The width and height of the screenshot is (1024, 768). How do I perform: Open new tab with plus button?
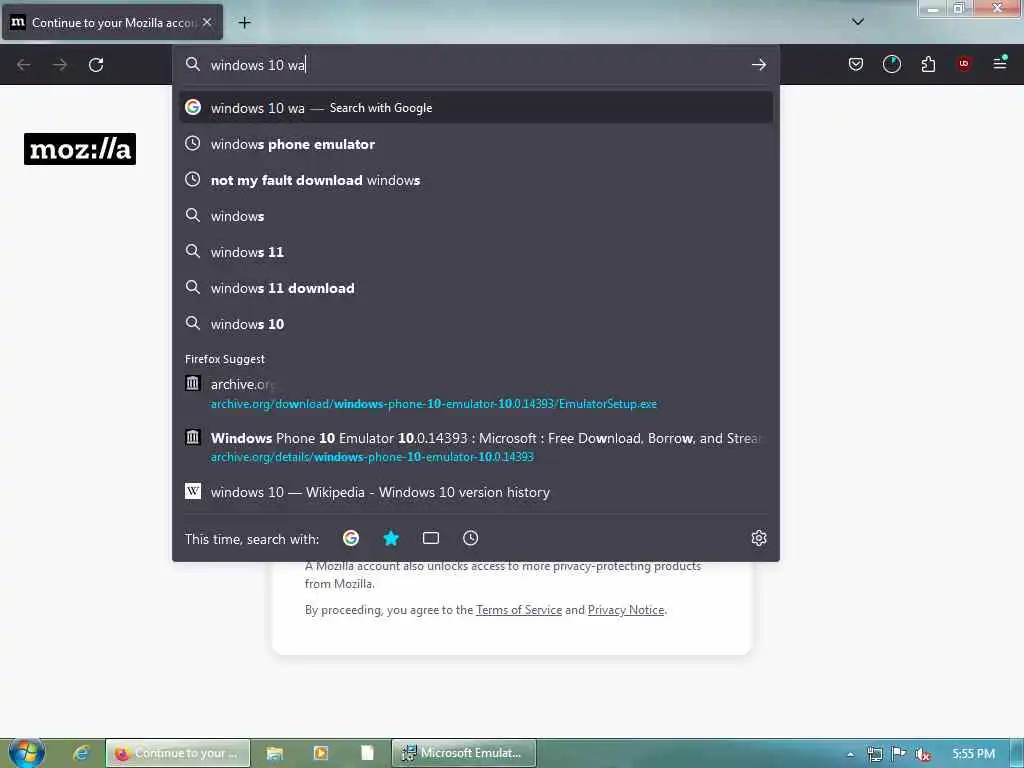(x=244, y=23)
